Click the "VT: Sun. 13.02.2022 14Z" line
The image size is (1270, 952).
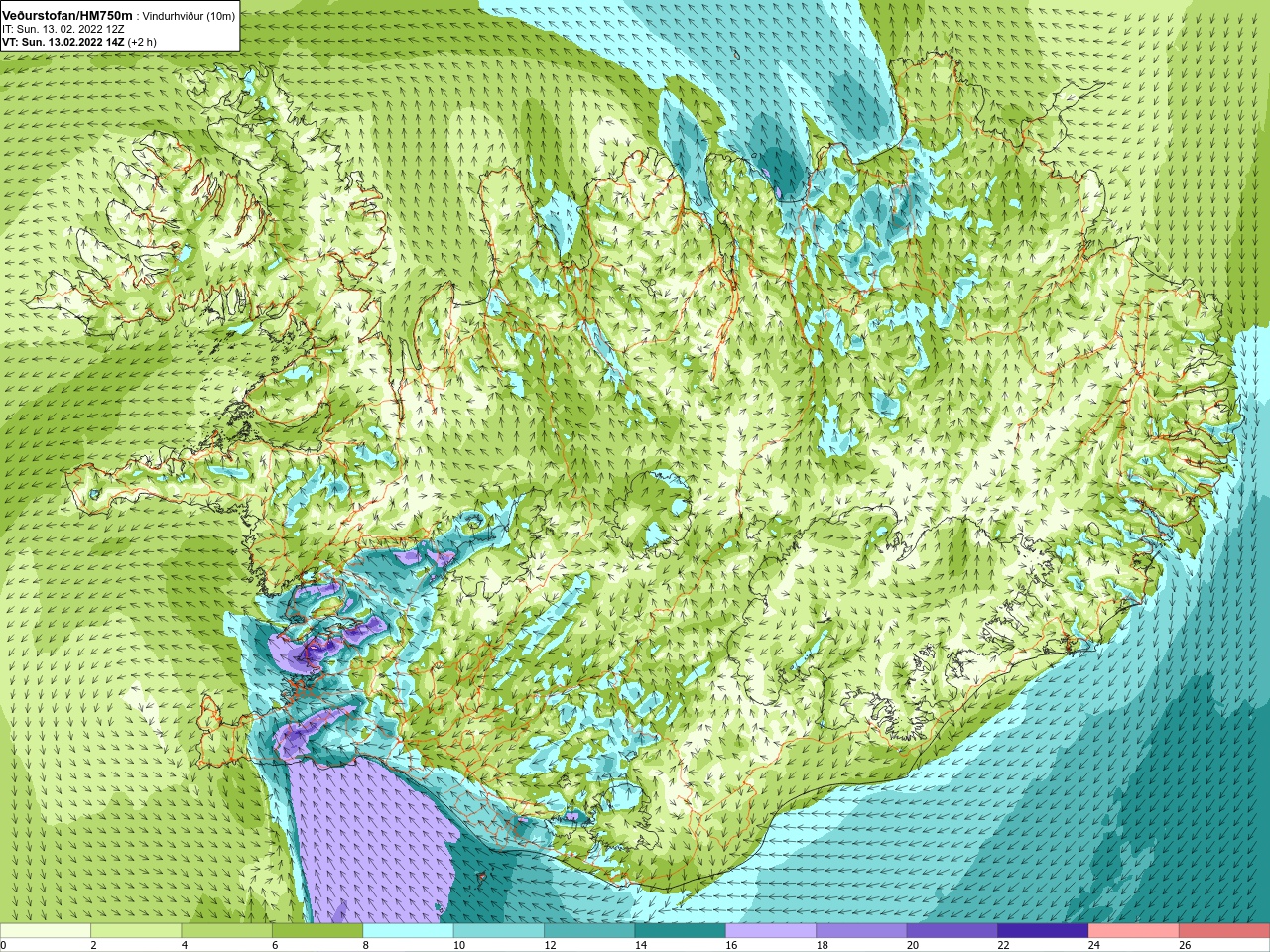(x=63, y=42)
